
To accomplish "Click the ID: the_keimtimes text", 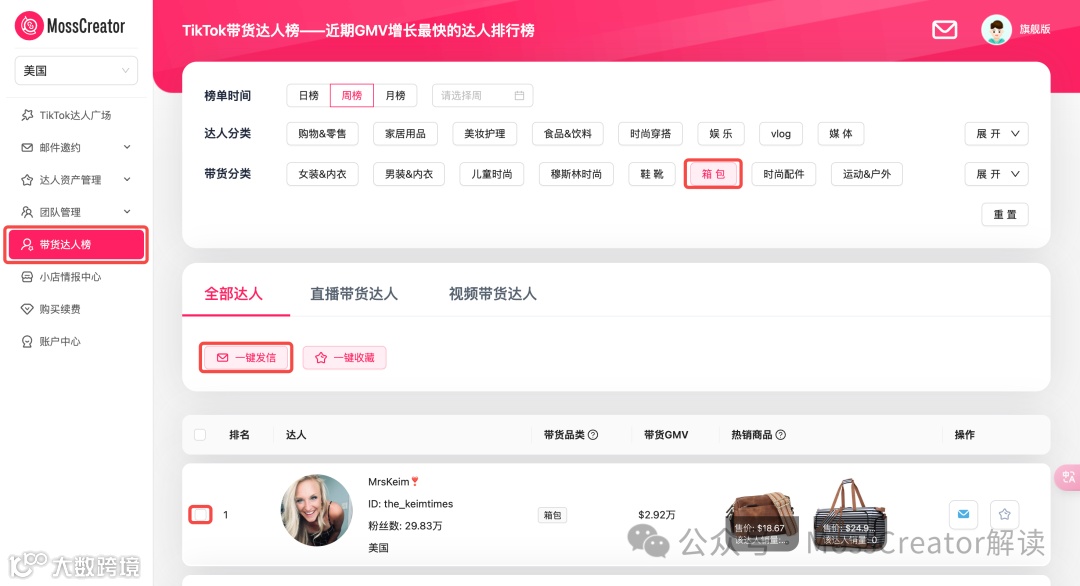I will (411, 504).
